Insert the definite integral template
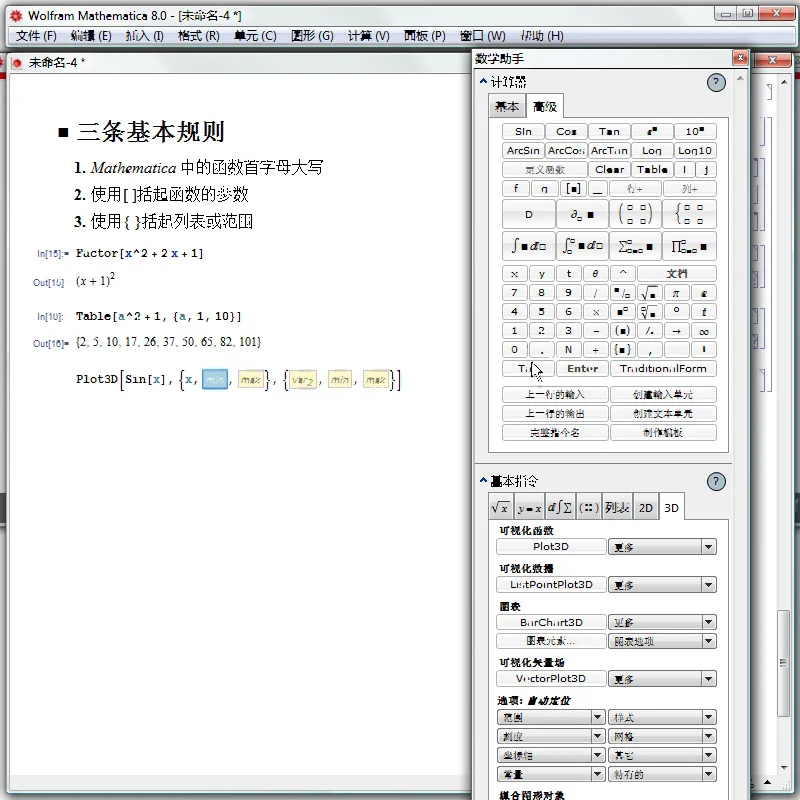Screen dimensions: 800x800 coord(582,246)
